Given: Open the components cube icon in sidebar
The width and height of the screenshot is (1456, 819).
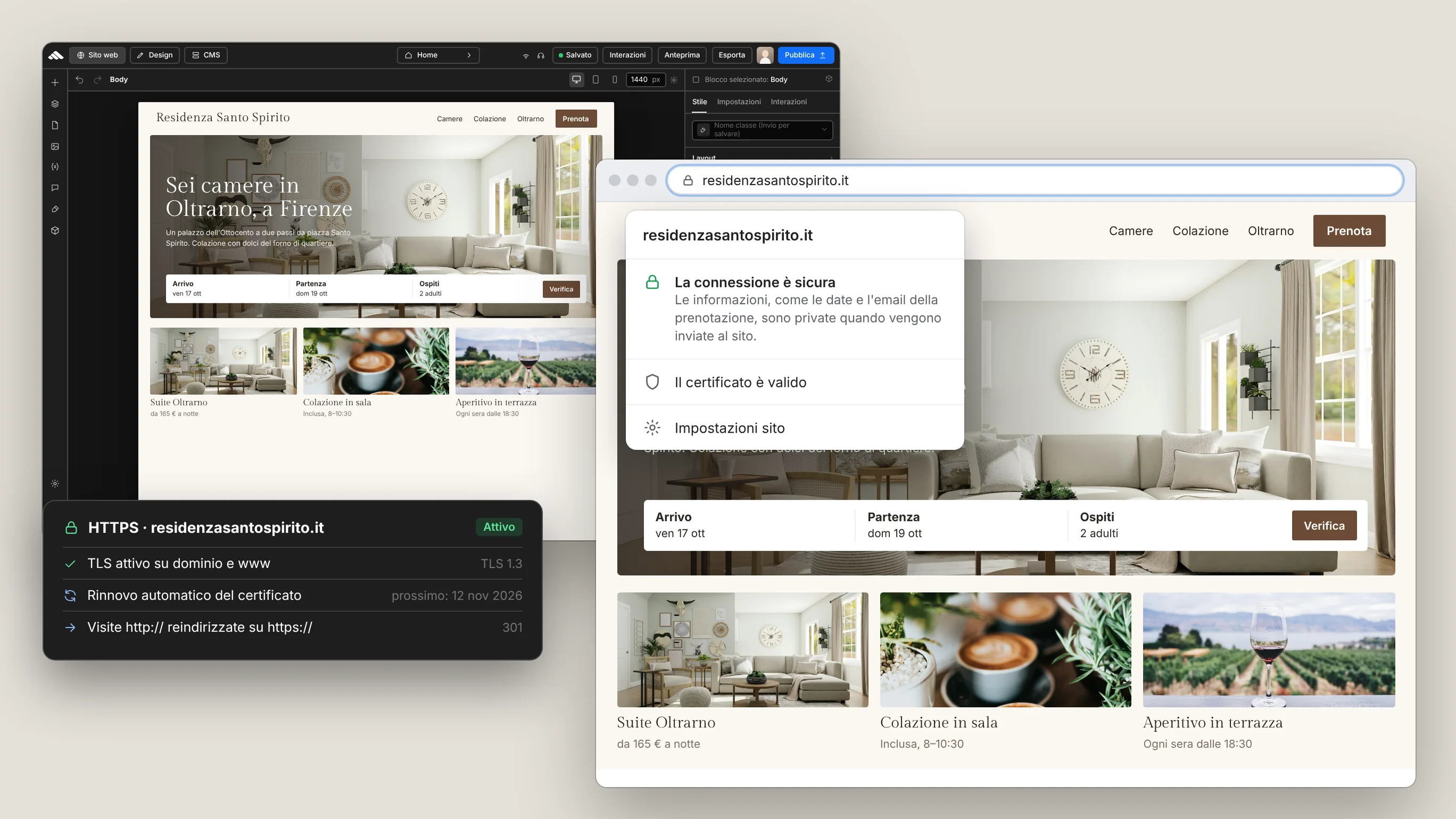Looking at the screenshot, I should (55, 230).
